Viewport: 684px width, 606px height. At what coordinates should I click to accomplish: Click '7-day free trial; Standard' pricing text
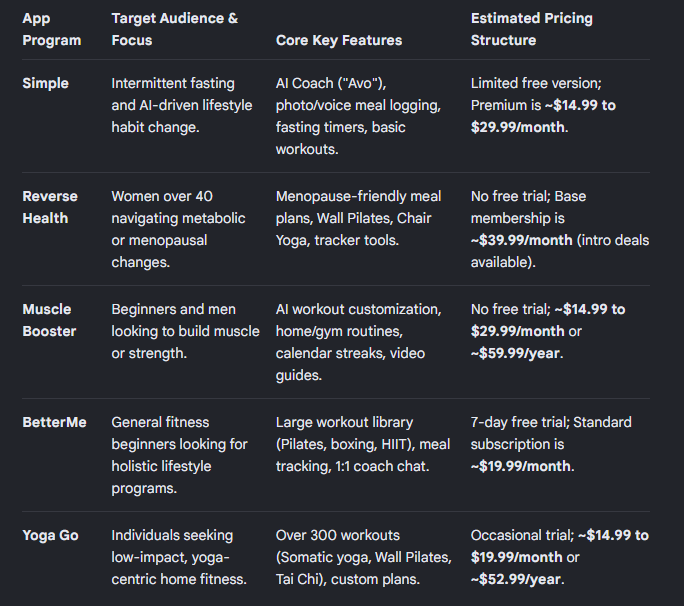pyautogui.click(x=551, y=422)
